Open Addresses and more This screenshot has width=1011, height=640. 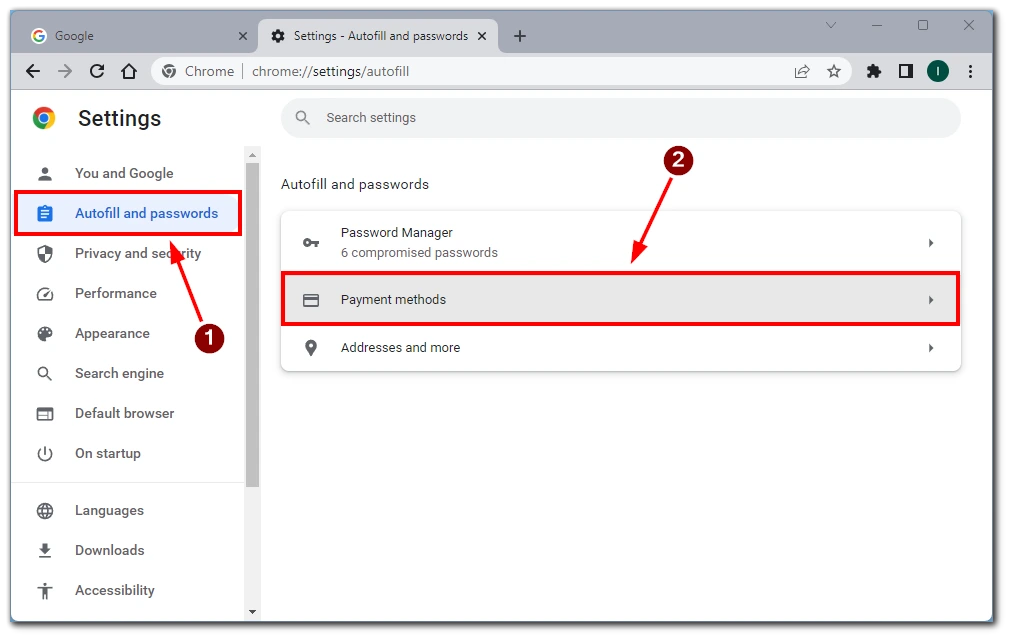point(621,348)
